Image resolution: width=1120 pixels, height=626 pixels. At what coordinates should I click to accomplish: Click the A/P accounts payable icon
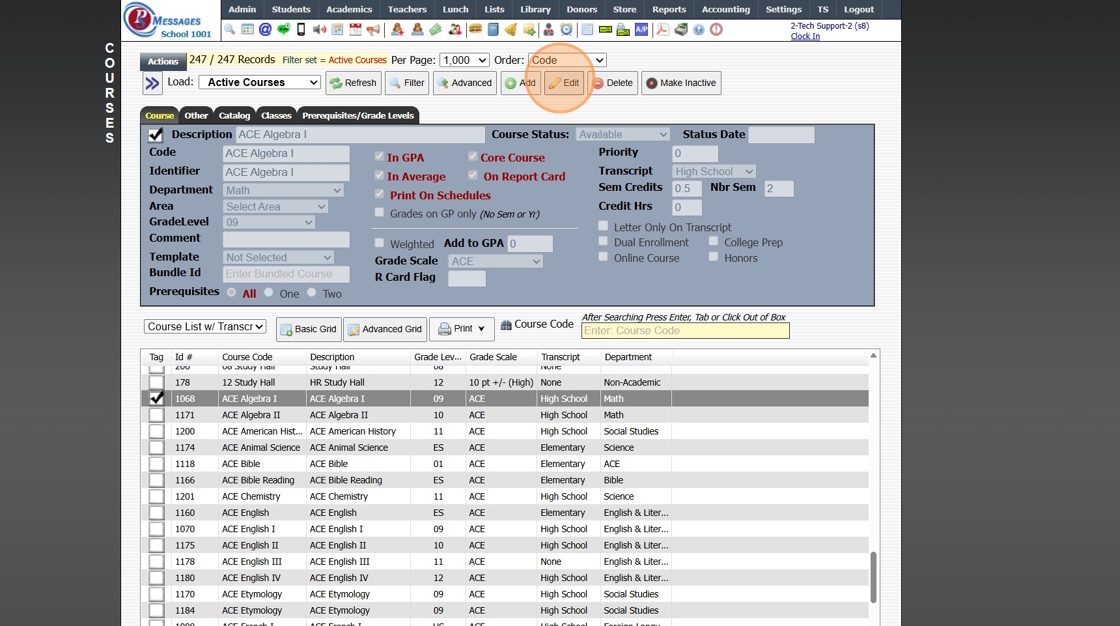[642, 30]
